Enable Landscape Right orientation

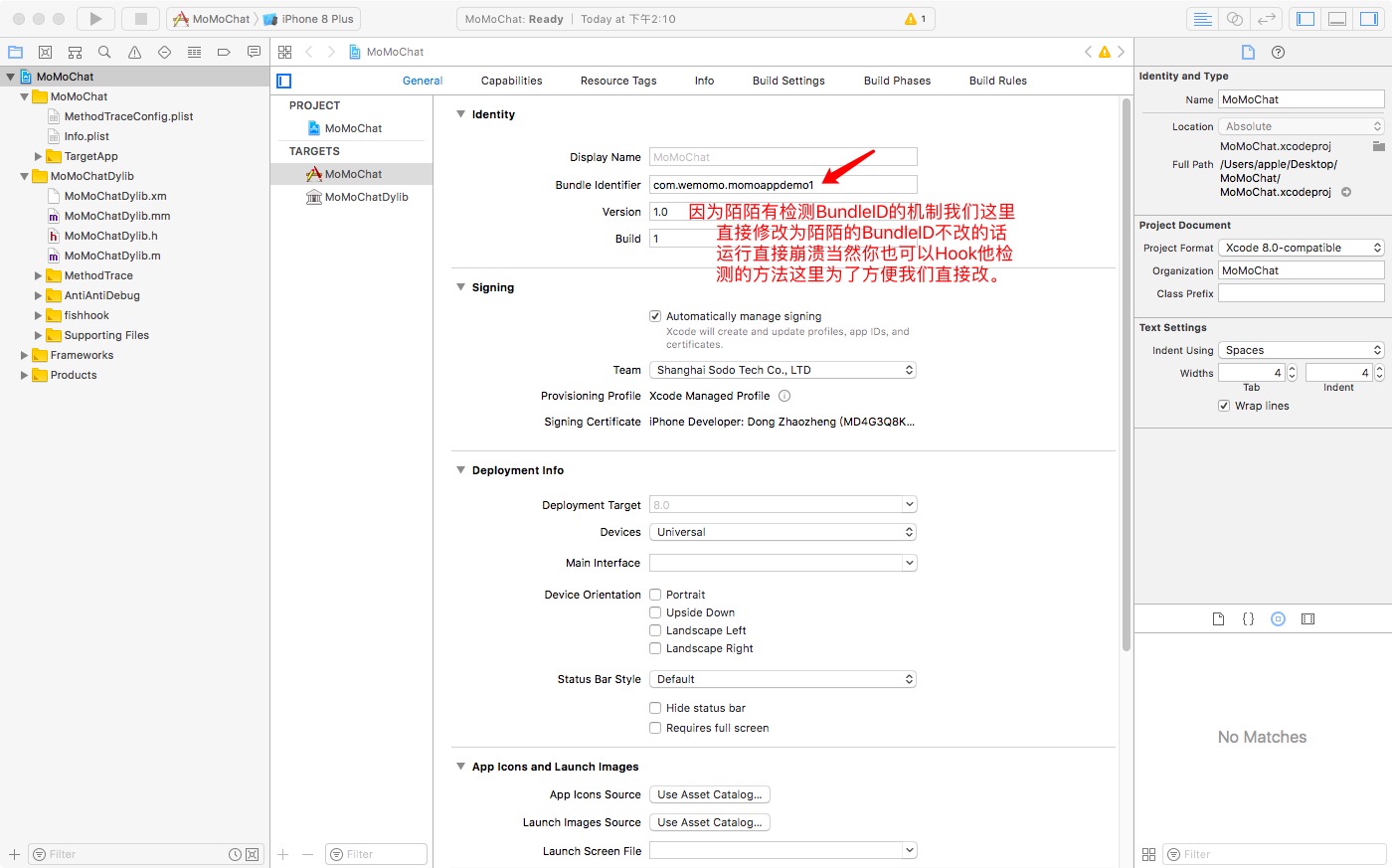pyautogui.click(x=655, y=648)
